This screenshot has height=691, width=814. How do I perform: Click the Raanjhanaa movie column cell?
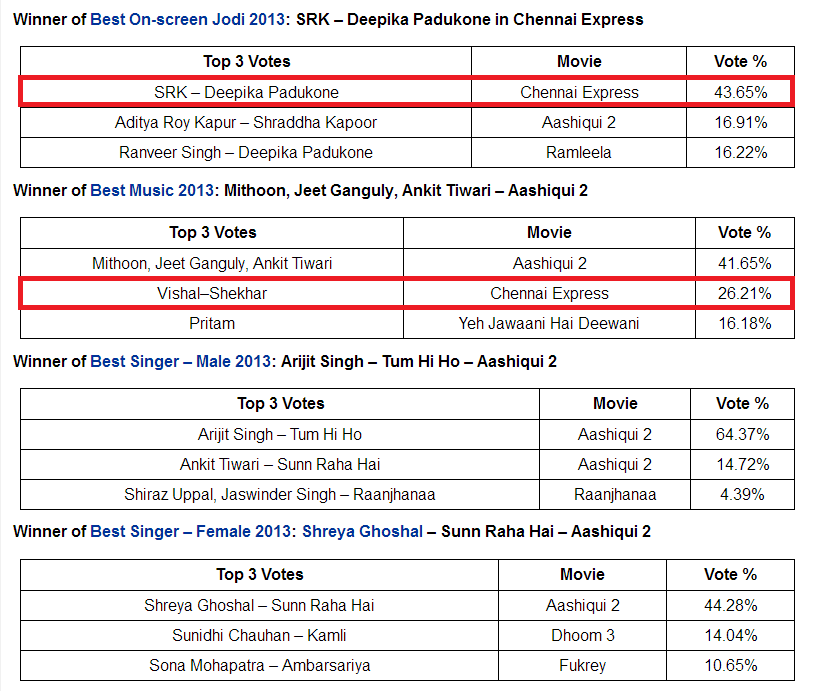tap(615, 494)
